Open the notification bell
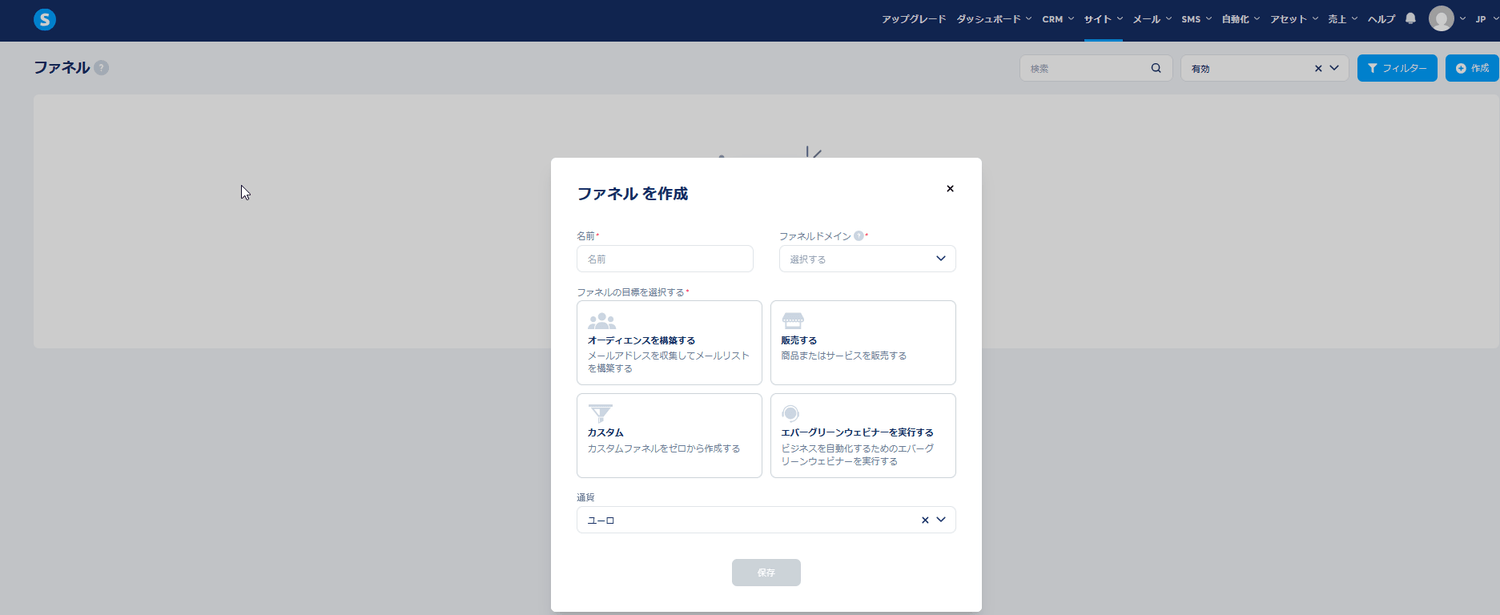 click(x=1411, y=19)
